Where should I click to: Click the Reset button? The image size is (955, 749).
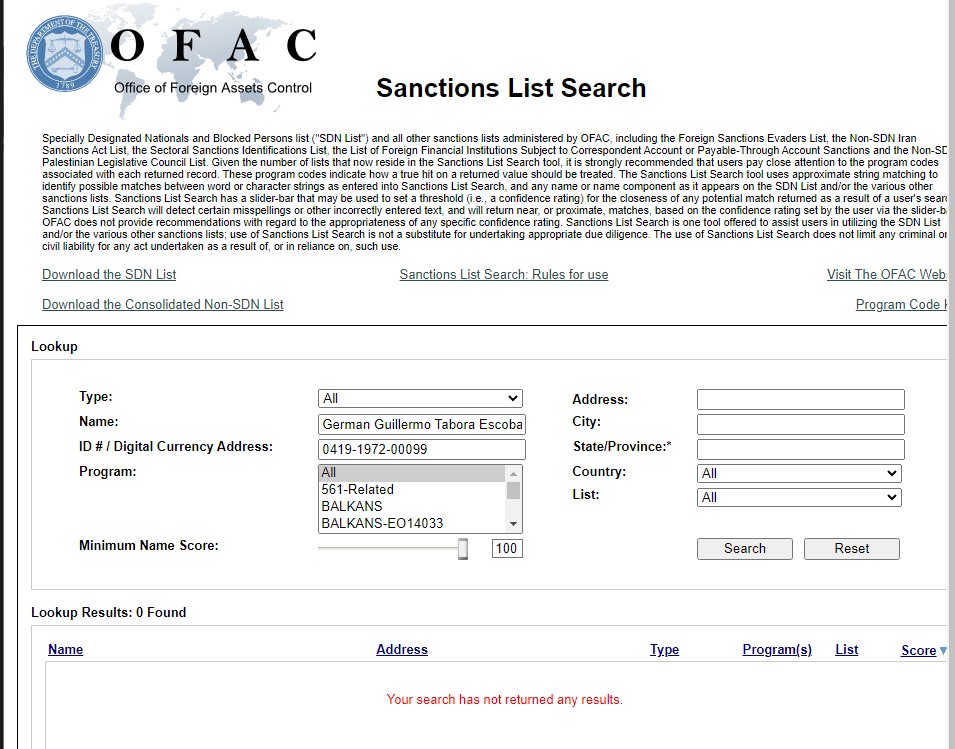coord(851,548)
